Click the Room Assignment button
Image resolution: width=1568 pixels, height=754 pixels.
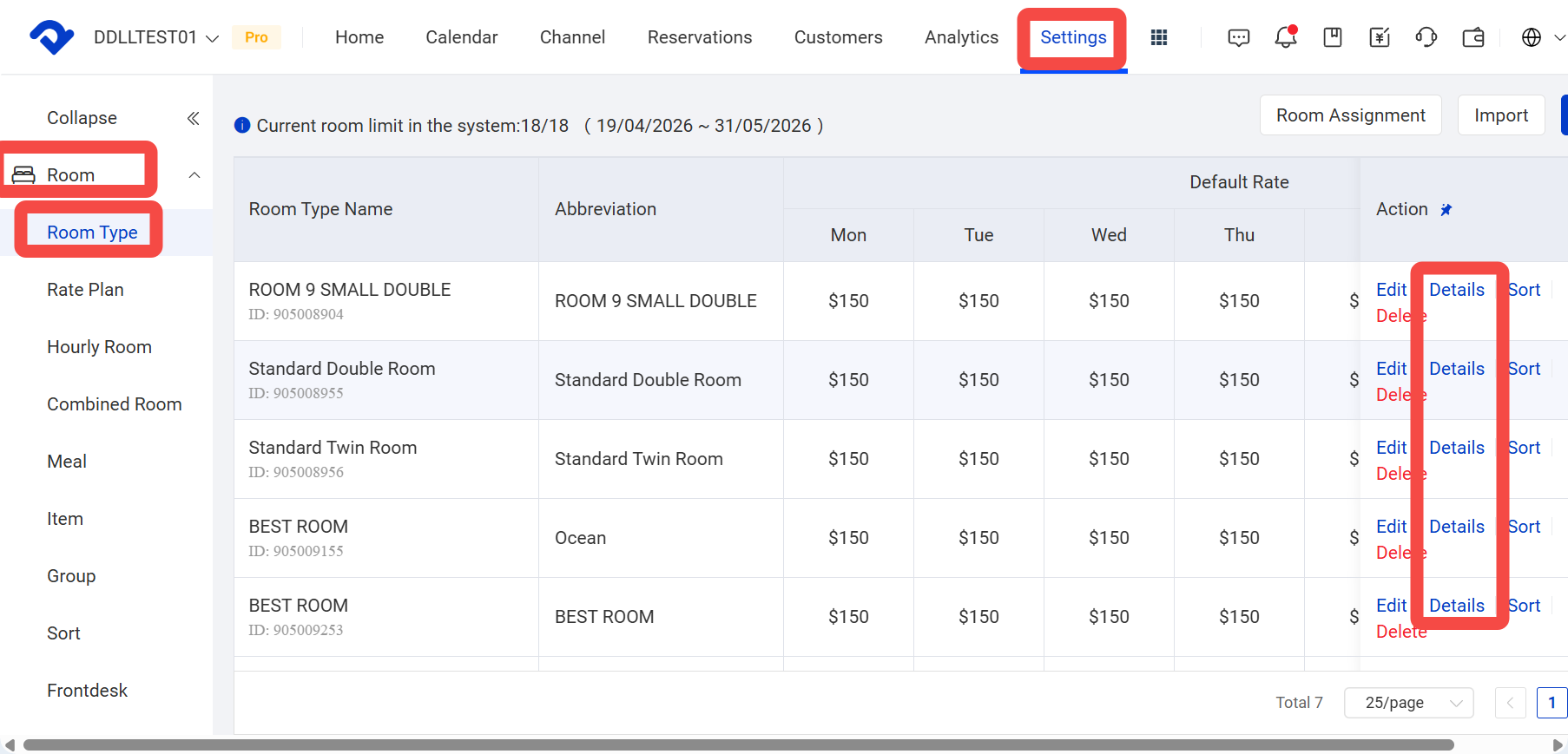tap(1351, 115)
